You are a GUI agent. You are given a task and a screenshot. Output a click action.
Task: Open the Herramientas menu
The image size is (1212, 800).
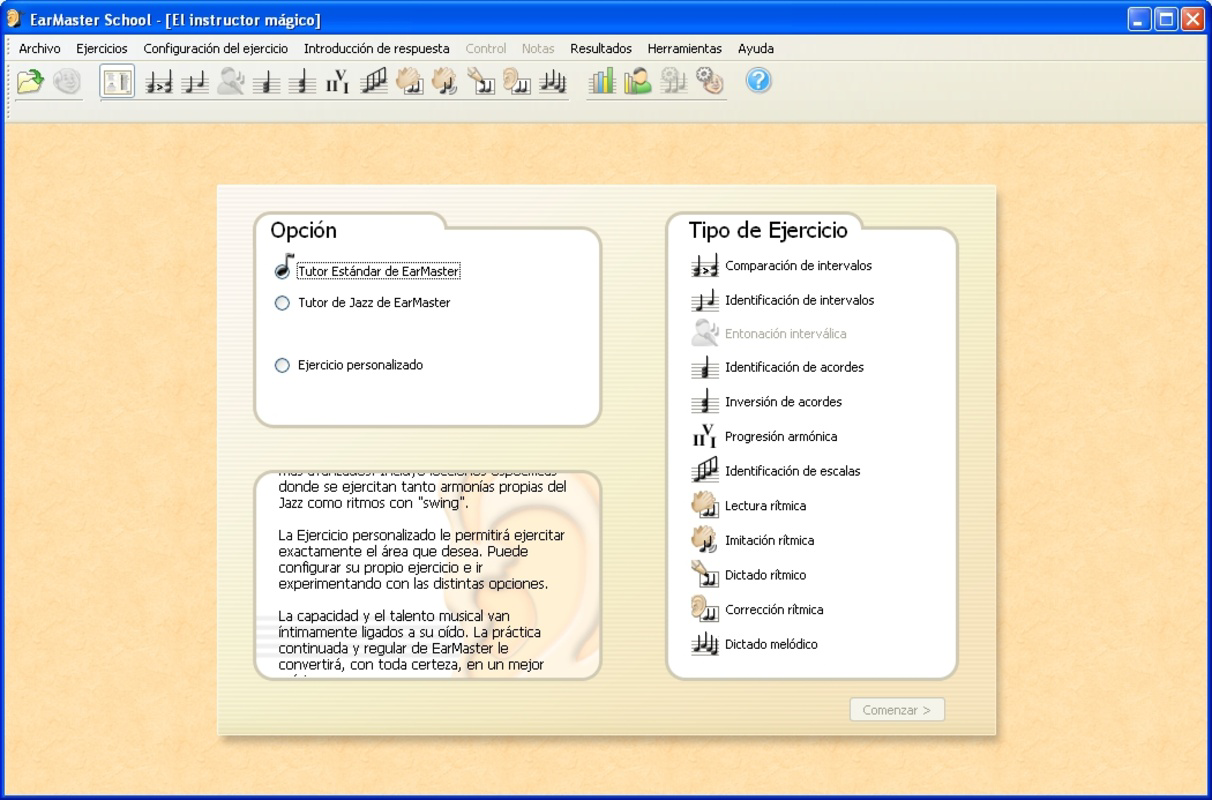point(684,48)
